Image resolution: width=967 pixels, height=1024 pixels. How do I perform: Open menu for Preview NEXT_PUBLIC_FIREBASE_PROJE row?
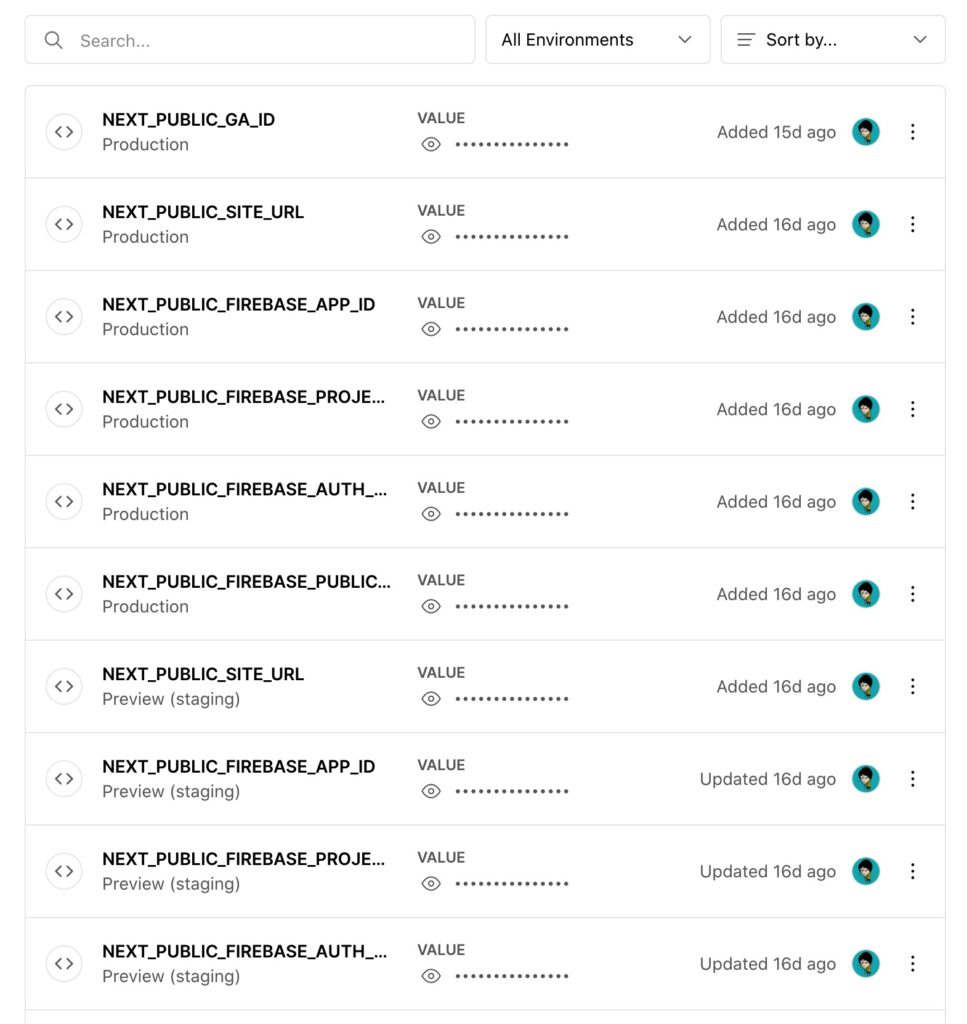912,871
